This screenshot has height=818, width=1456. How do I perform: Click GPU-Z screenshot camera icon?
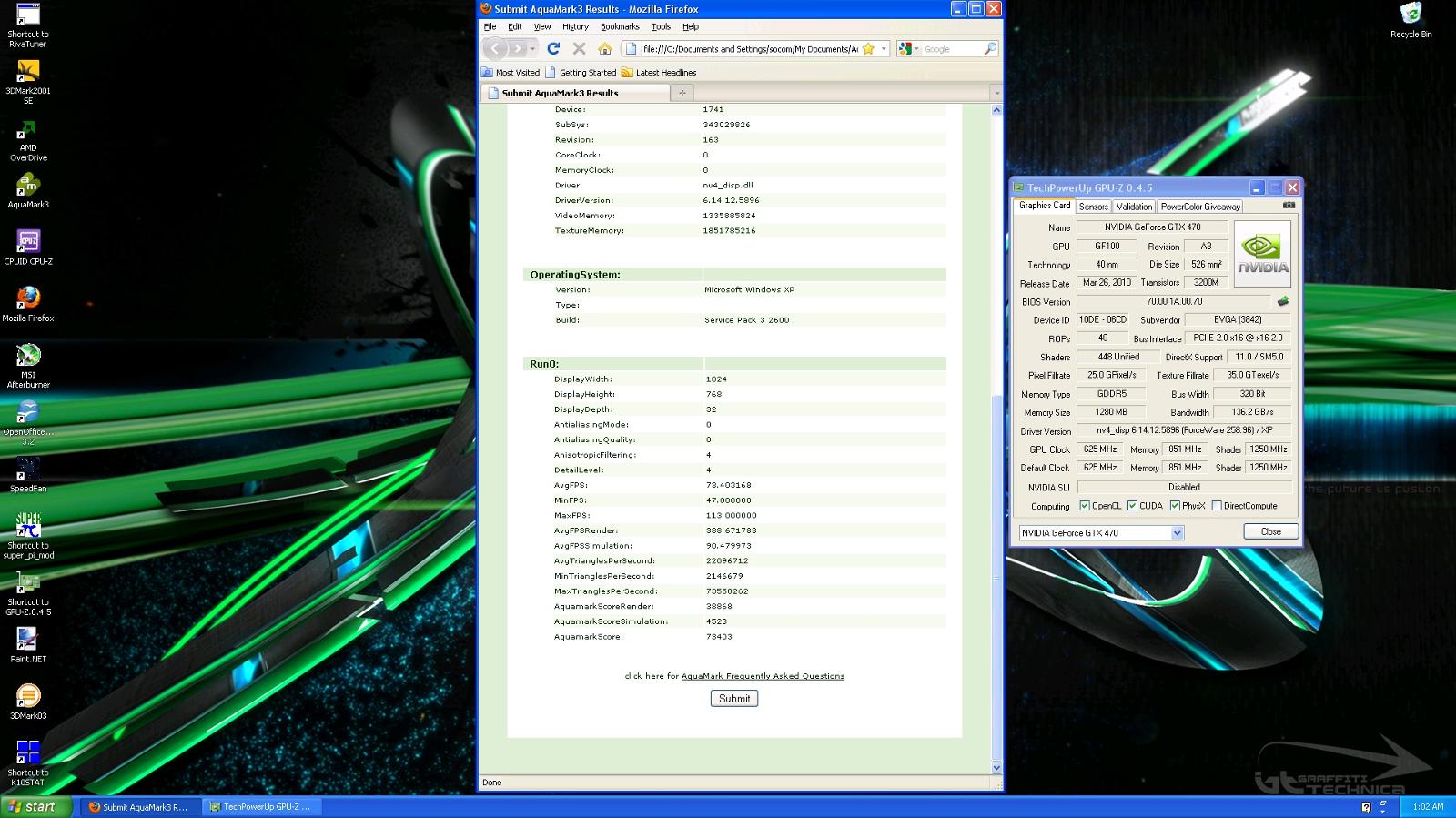(x=1289, y=206)
